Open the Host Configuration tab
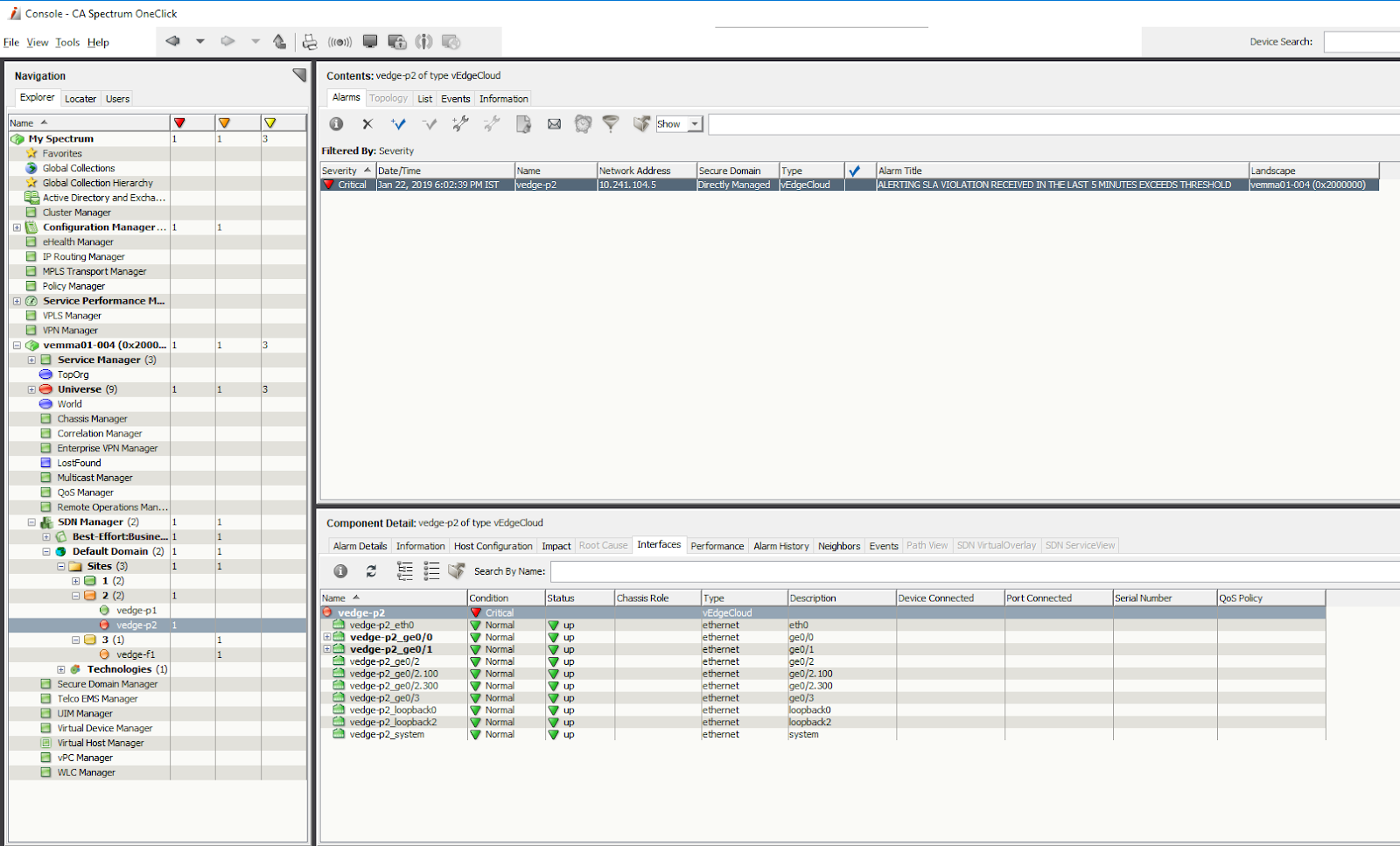1400x846 pixels. coord(493,546)
